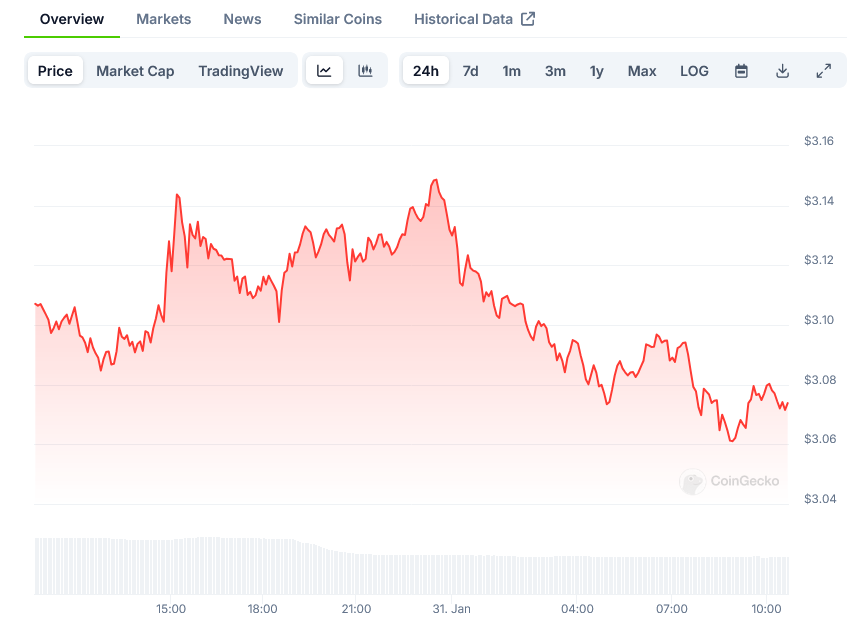Screen dimensions: 847x632
Task: Click the price peak near 31. Jan
Action: [x=435, y=181]
